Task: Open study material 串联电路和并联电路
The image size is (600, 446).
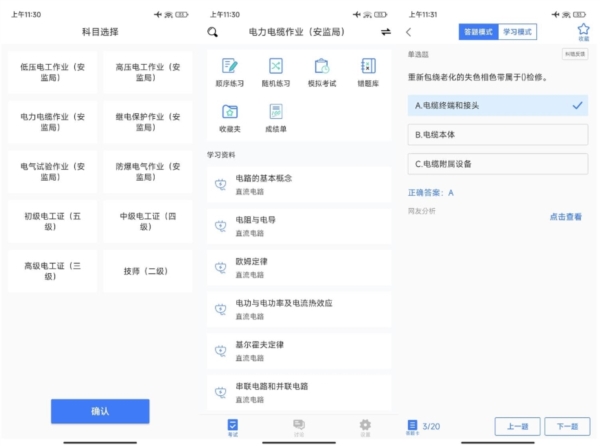Action: pos(299,392)
